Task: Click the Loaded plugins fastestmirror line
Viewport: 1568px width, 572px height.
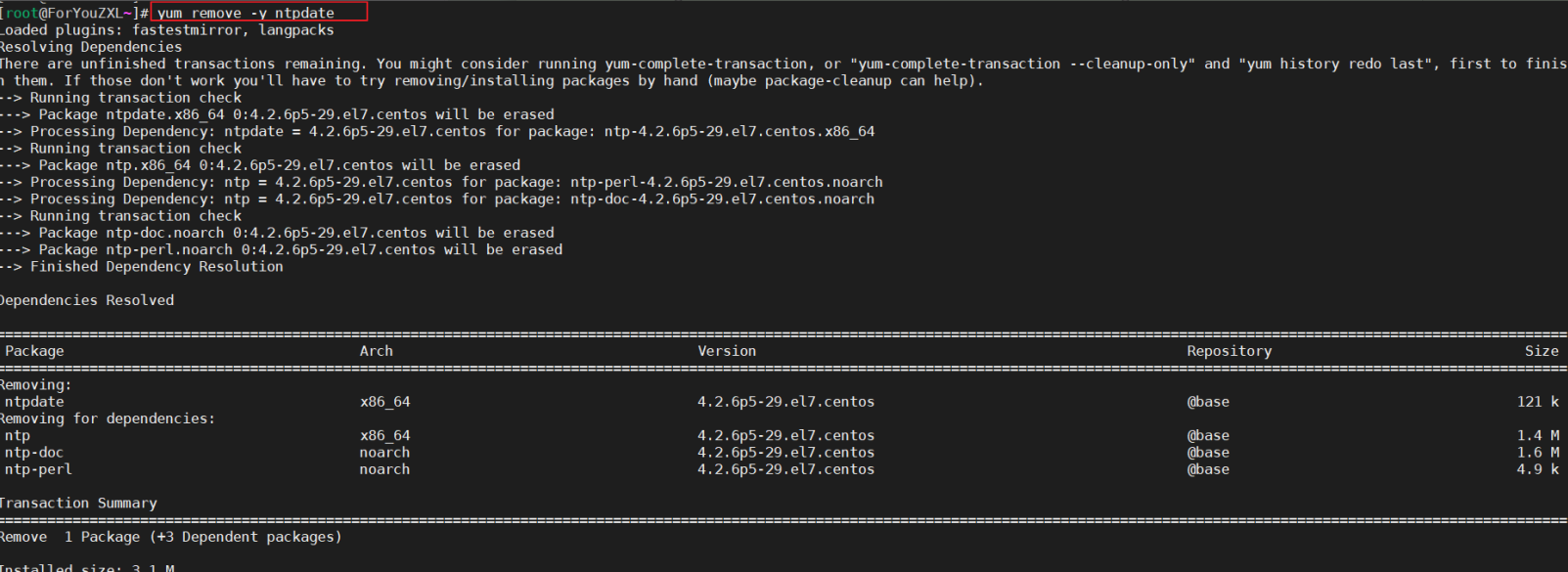Action: (167, 30)
